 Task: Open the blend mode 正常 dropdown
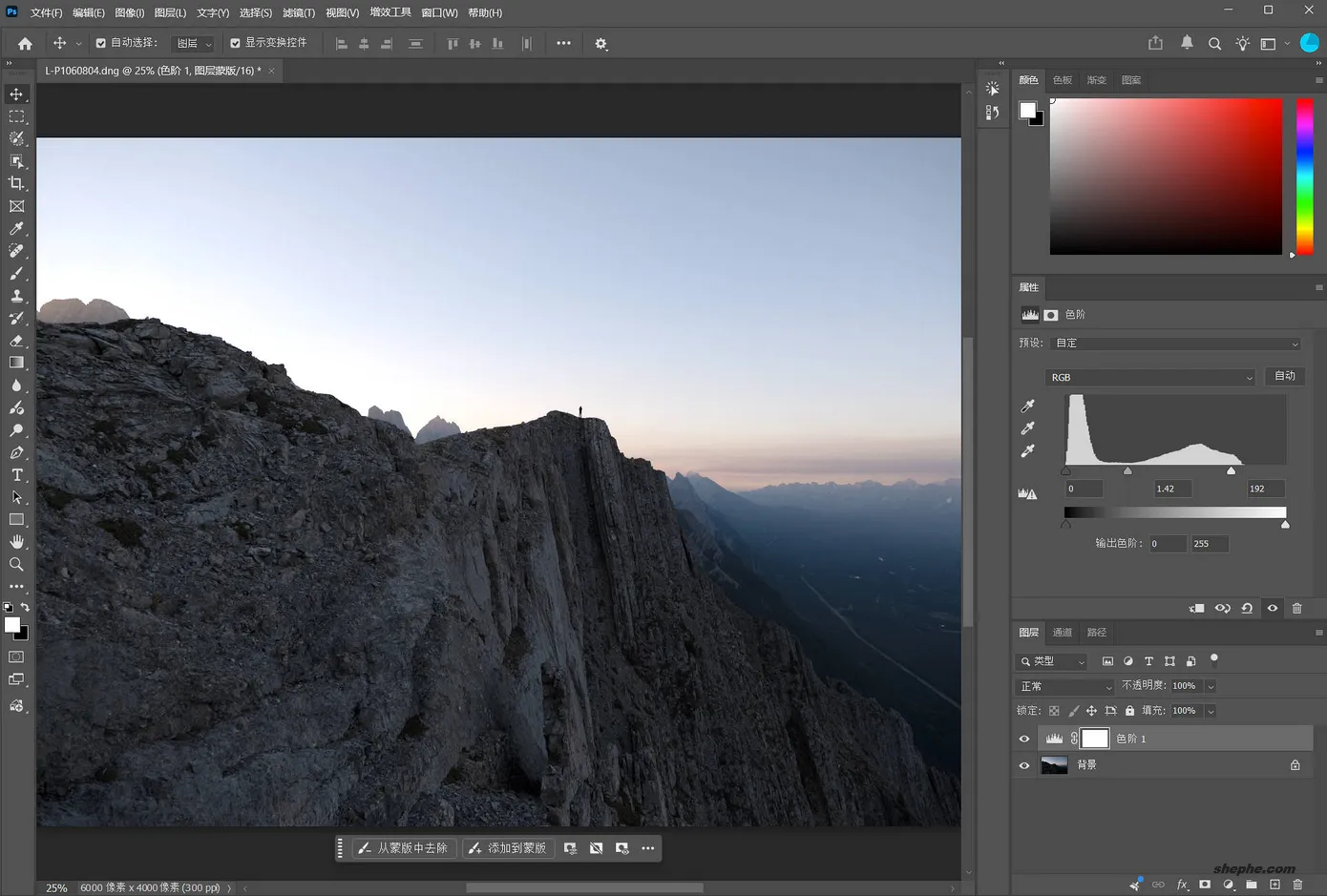coord(1064,686)
